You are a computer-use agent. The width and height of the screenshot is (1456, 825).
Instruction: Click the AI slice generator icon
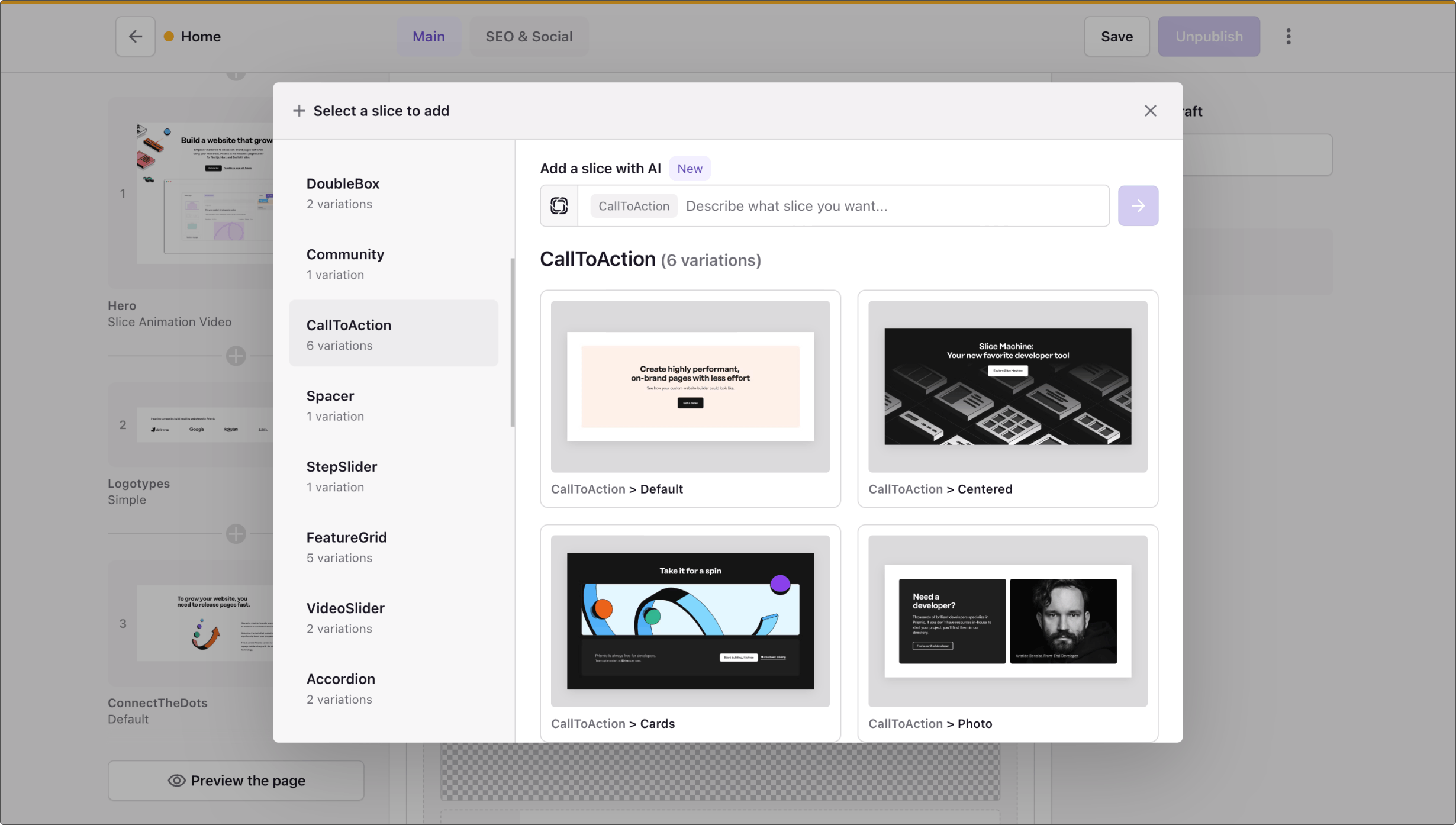coord(559,205)
